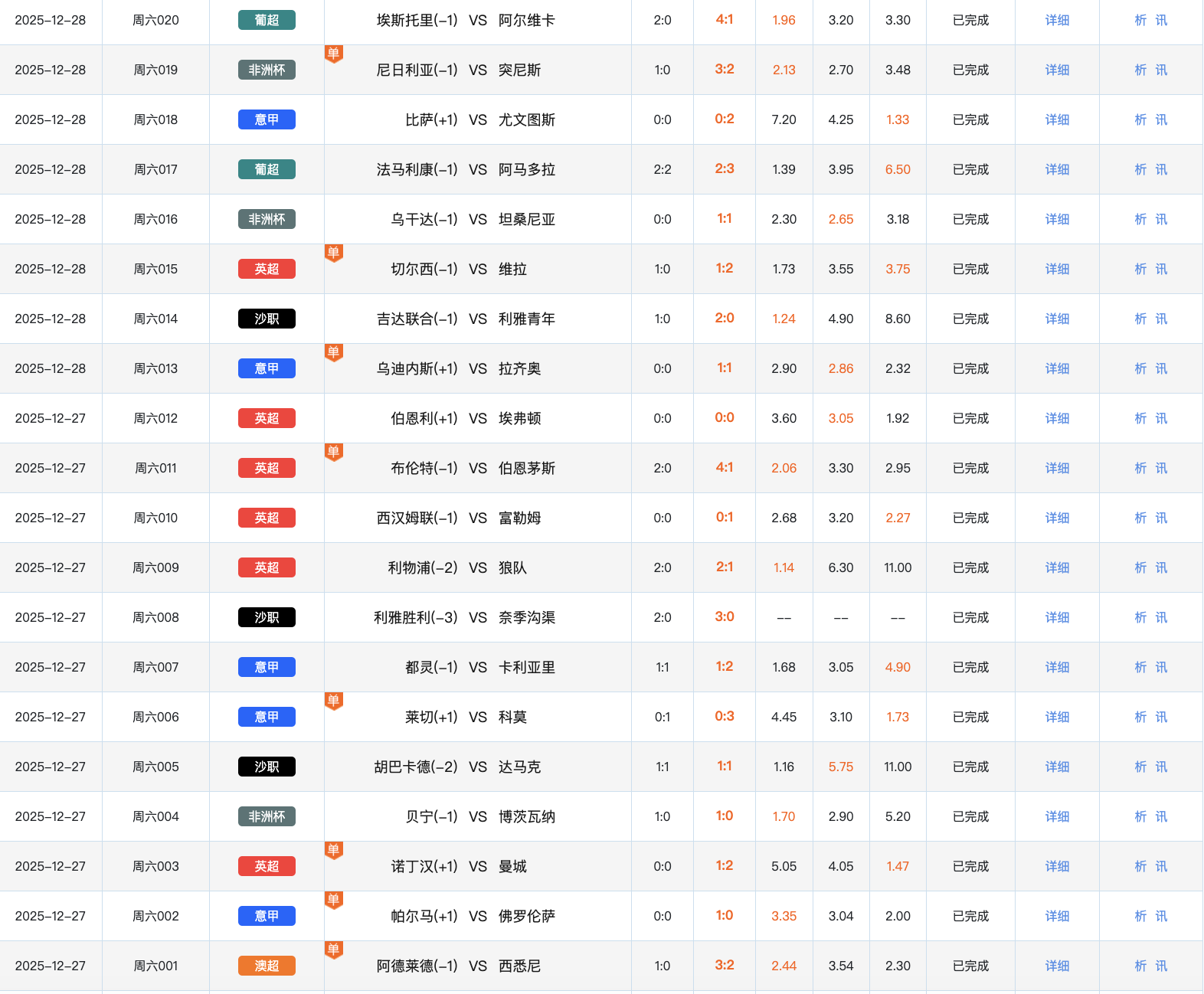Click the 5.75 draw odds for 胡巴卡德
This screenshot has width=1204, height=994.
point(840,767)
